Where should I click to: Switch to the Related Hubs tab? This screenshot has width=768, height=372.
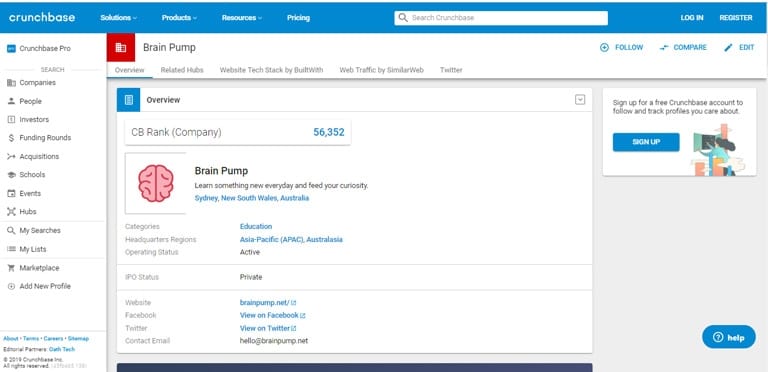point(182,70)
